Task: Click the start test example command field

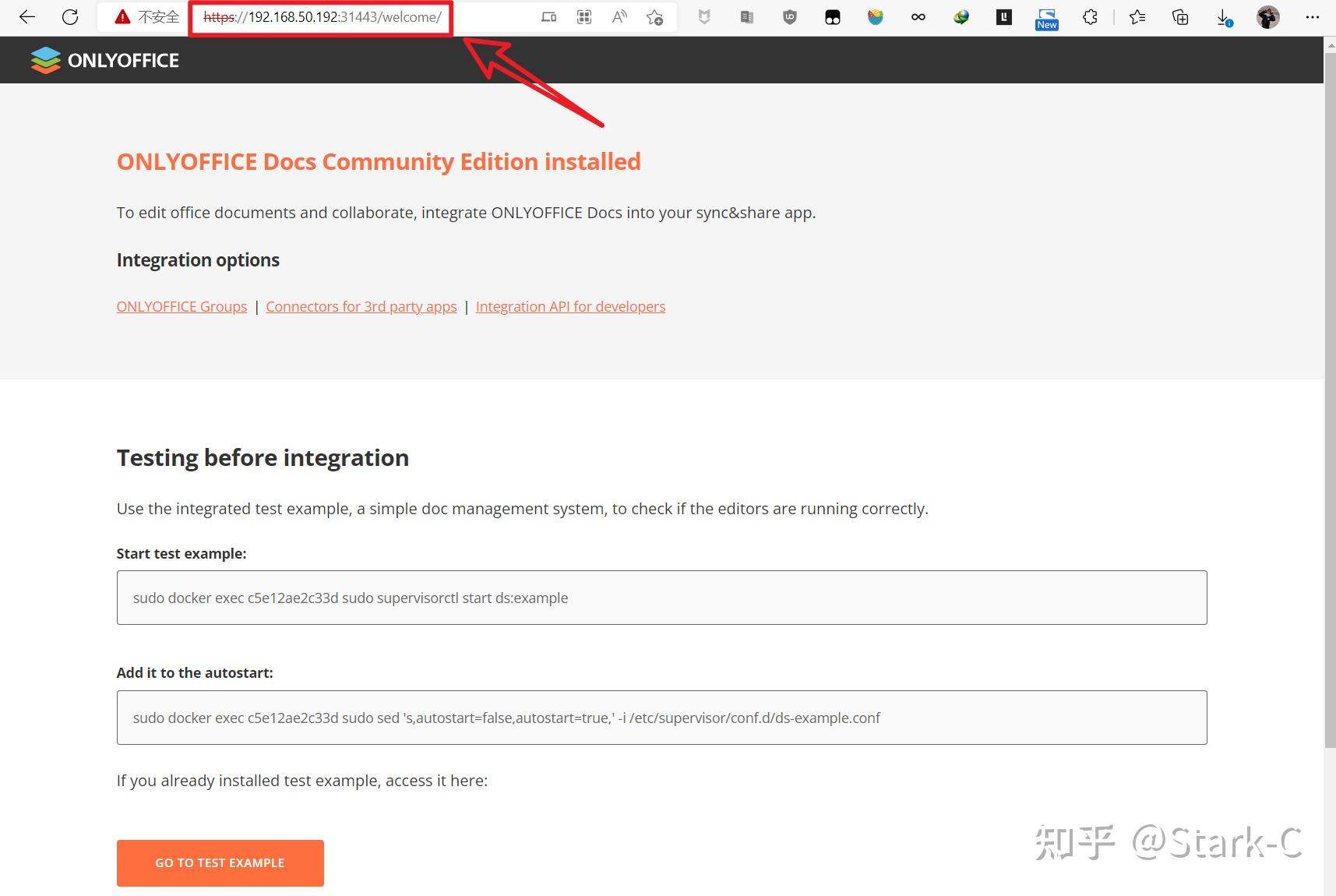Action: tap(661, 598)
